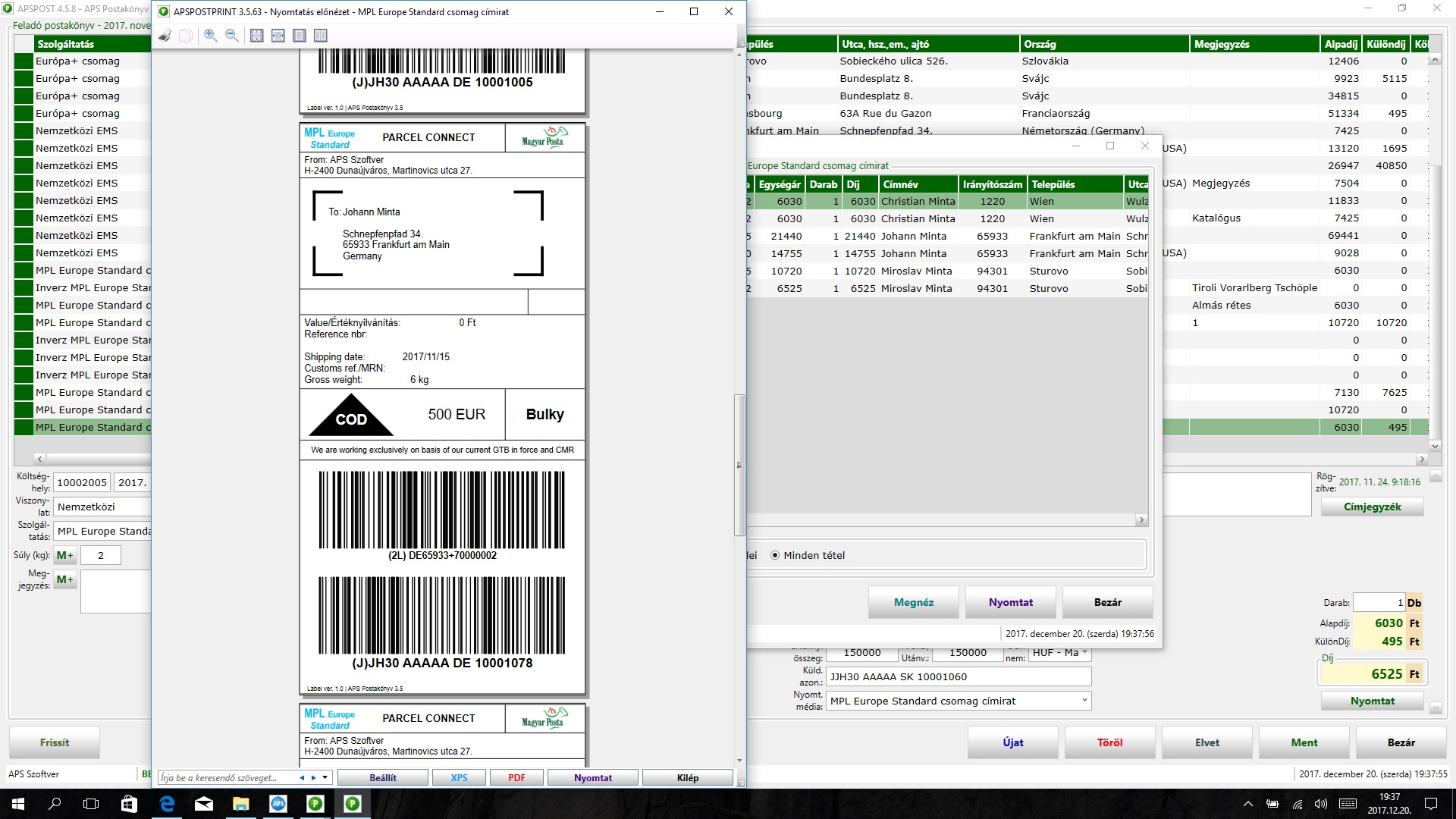Click M+ button beside Megjegyzés field
This screenshot has height=819, width=1456.
(65, 579)
